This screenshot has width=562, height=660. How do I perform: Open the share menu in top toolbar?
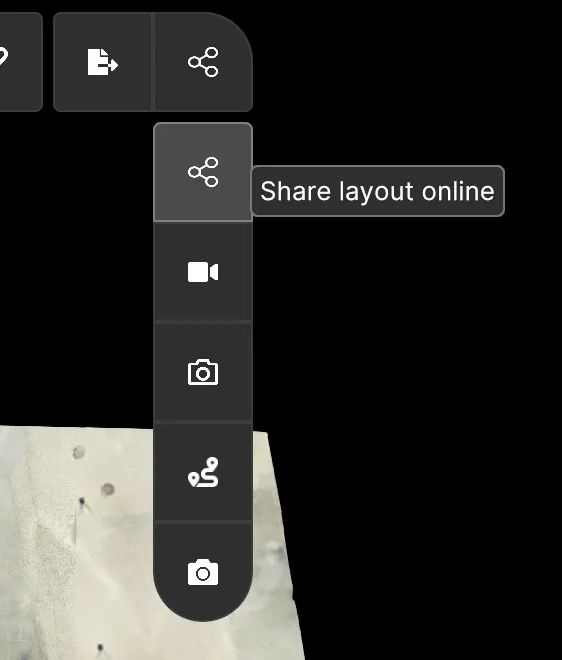coord(203,62)
